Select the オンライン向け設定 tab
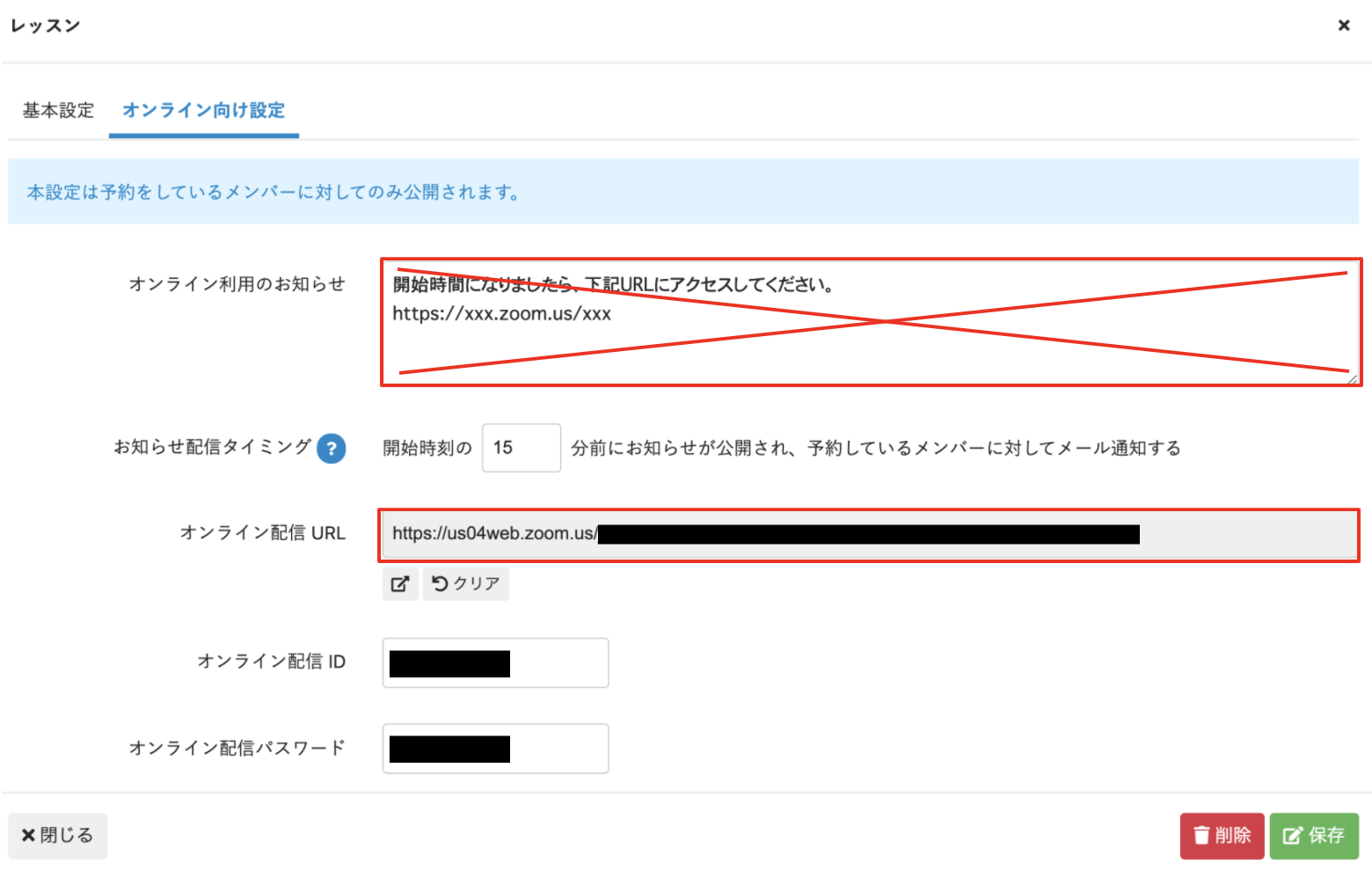1372x871 pixels. [x=203, y=111]
